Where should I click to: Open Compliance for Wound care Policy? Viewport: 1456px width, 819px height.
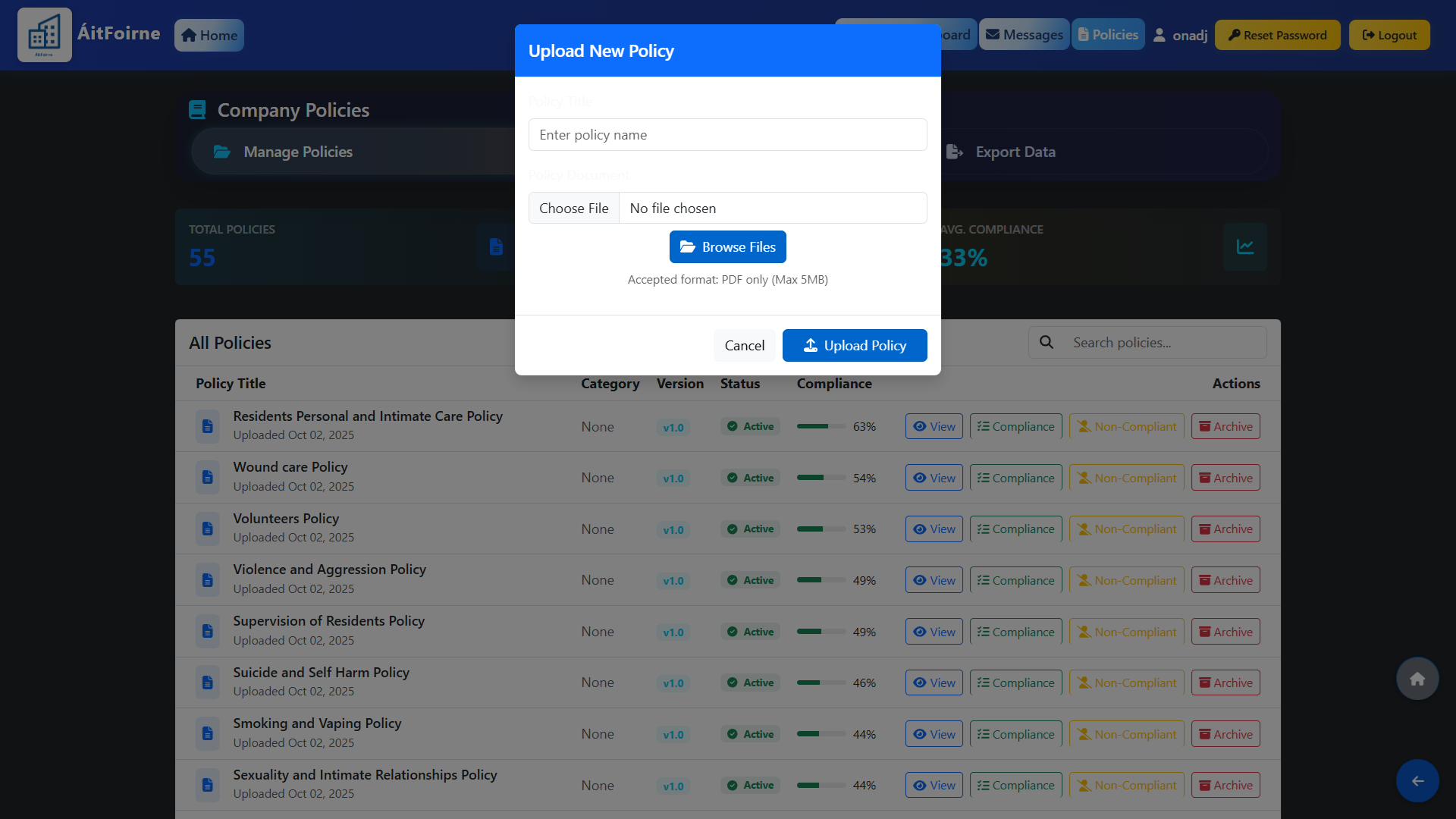1015,478
